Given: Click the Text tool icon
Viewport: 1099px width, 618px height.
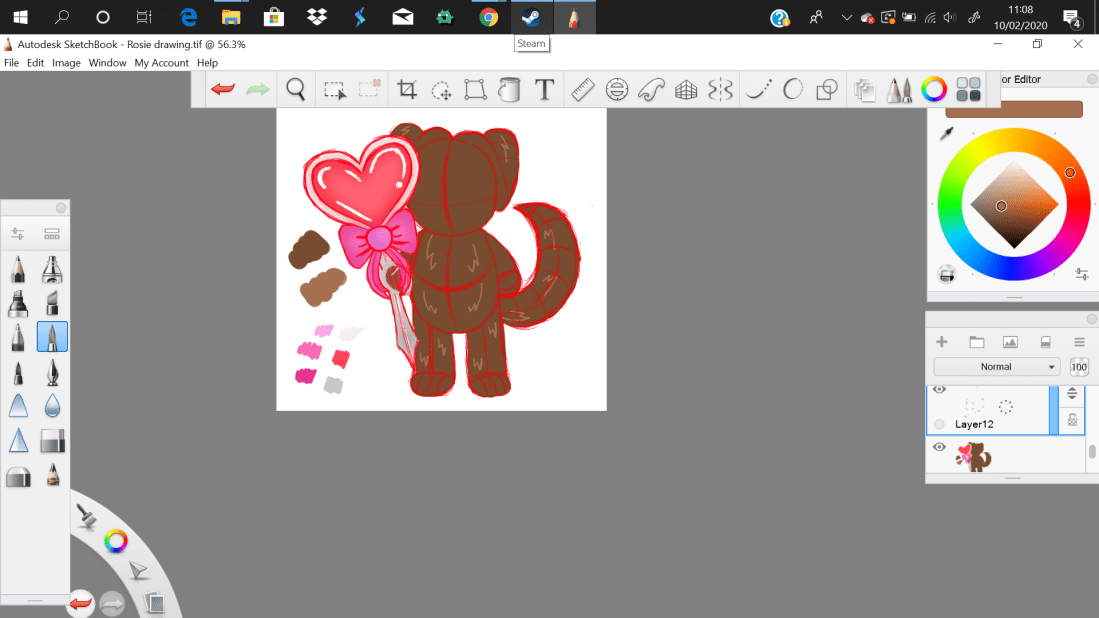Looking at the screenshot, I should click(544, 90).
